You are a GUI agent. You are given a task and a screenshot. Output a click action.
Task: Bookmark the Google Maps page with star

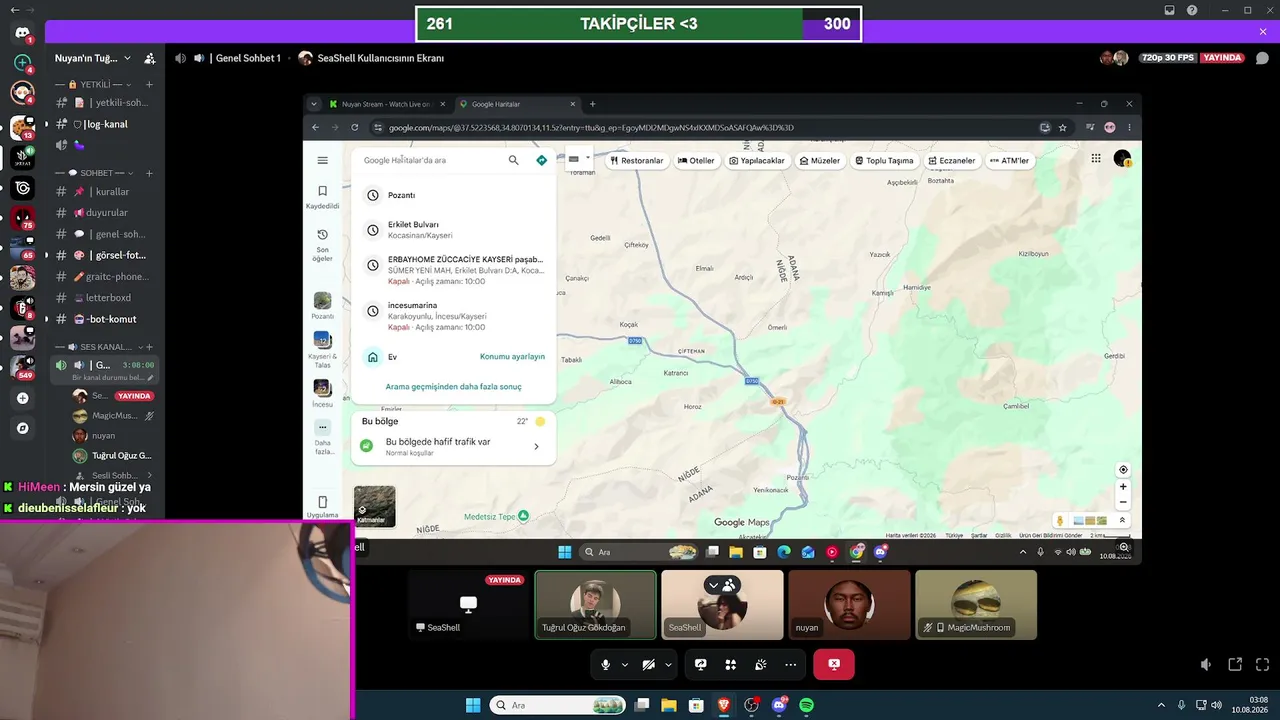pos(1062,127)
